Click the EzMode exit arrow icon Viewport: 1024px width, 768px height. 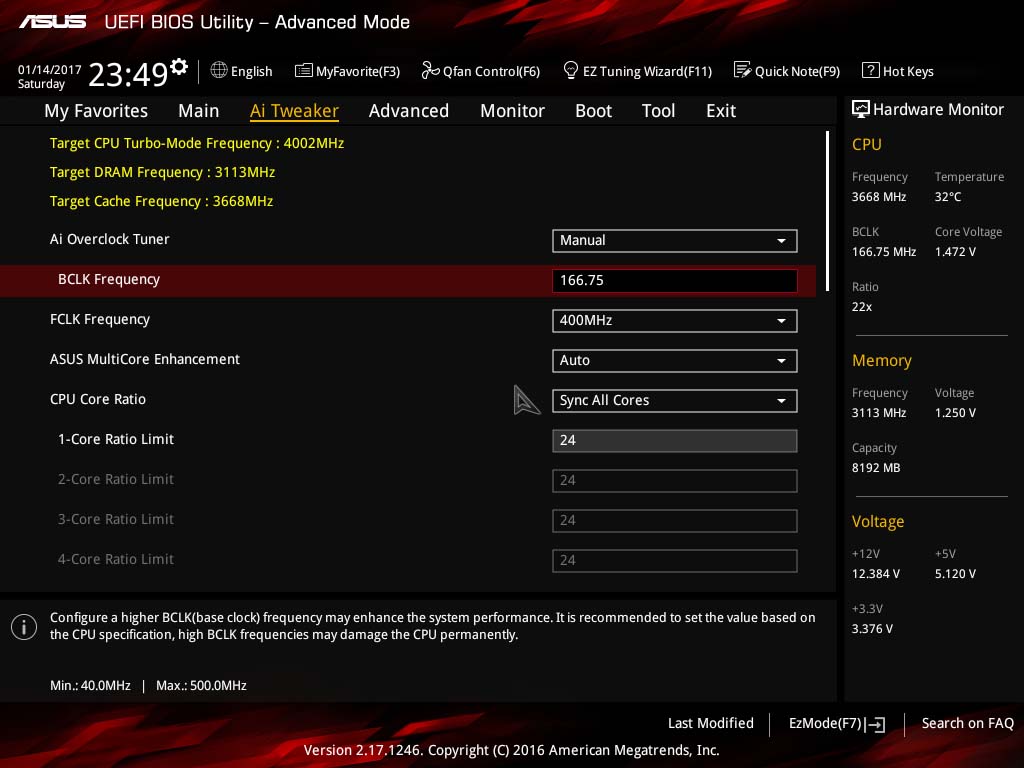875,724
